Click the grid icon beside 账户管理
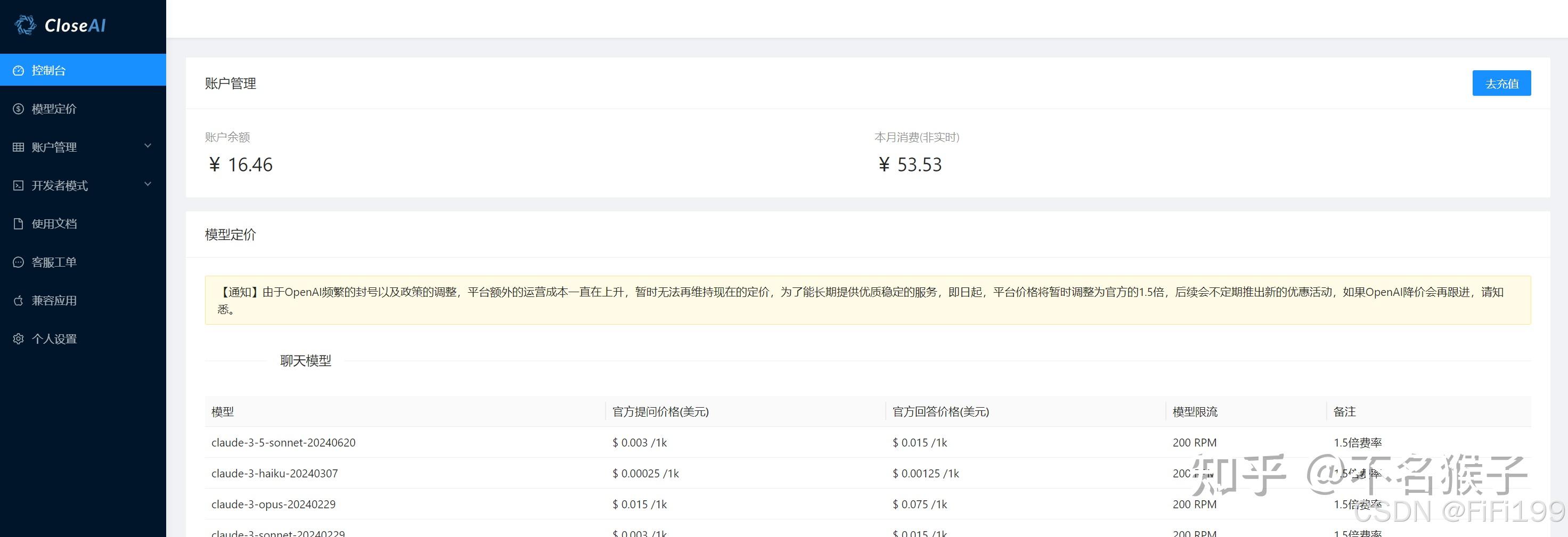The height and width of the screenshot is (537, 1568). click(18, 146)
